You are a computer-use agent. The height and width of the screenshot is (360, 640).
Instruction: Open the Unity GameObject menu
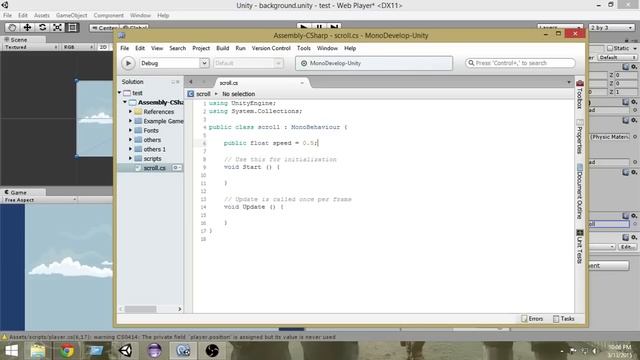click(x=71, y=16)
